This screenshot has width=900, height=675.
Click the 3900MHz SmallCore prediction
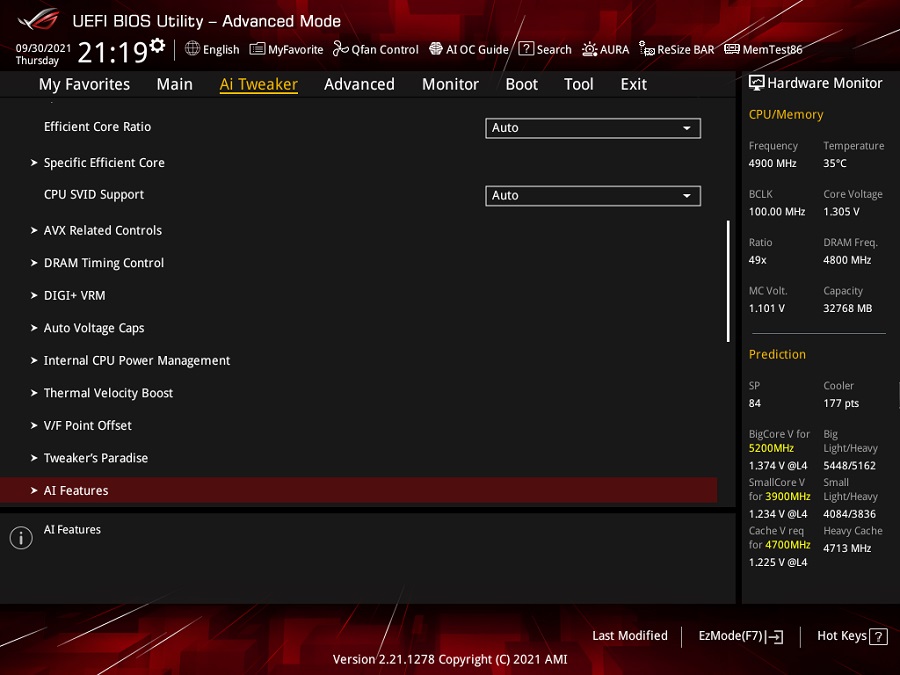coord(788,496)
